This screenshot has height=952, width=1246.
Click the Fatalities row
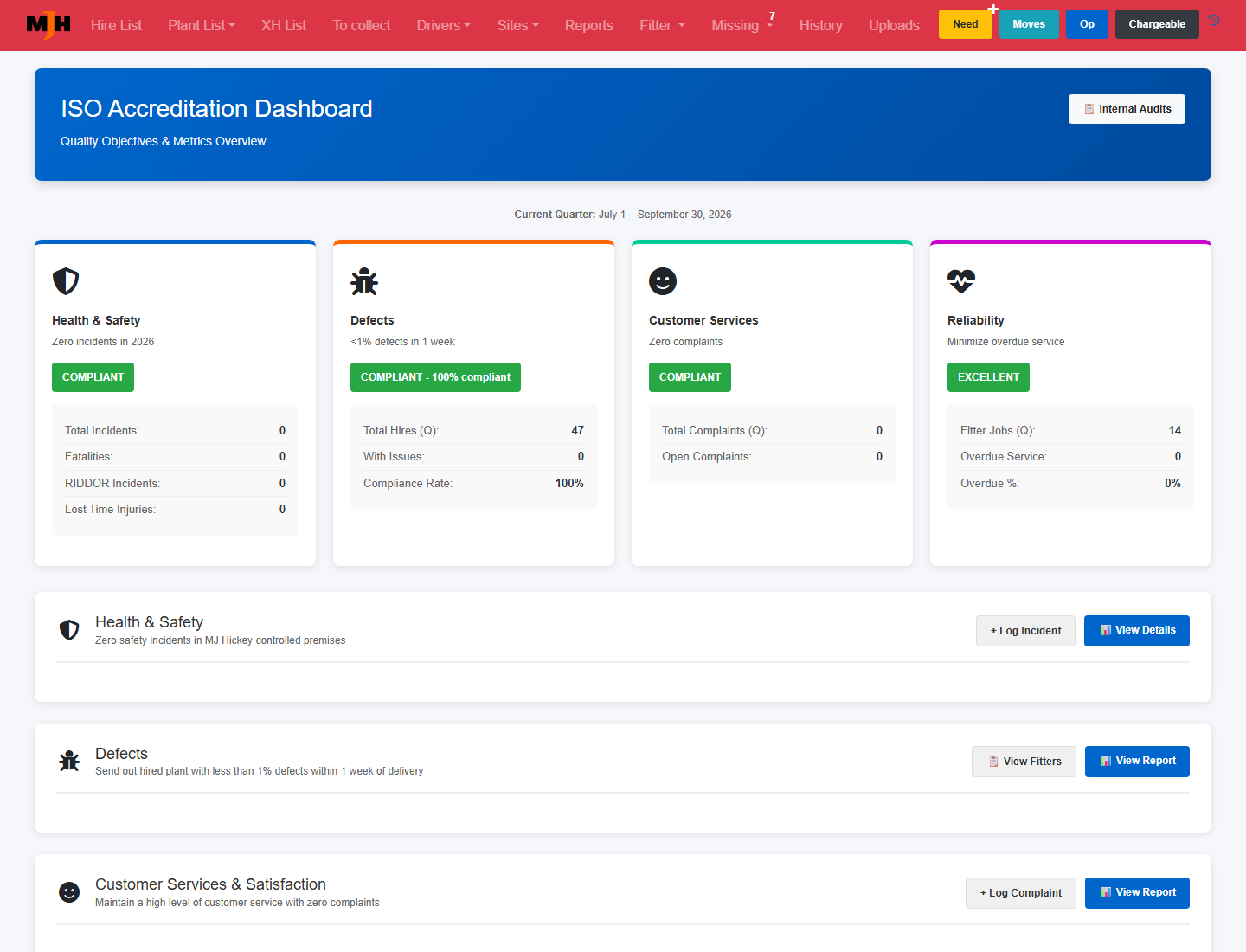point(175,457)
